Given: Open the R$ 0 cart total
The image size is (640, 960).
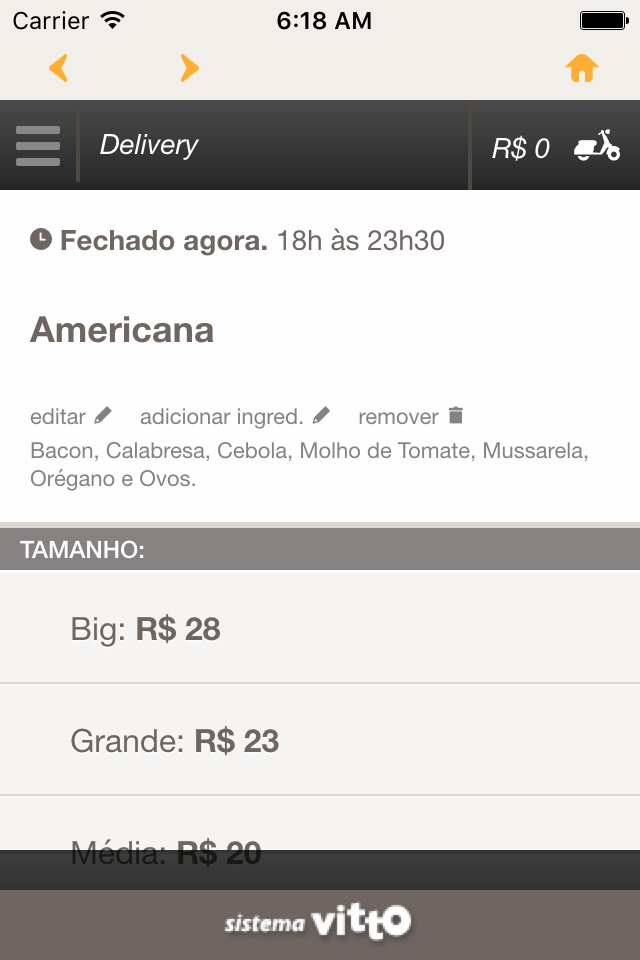Looking at the screenshot, I should [521, 148].
